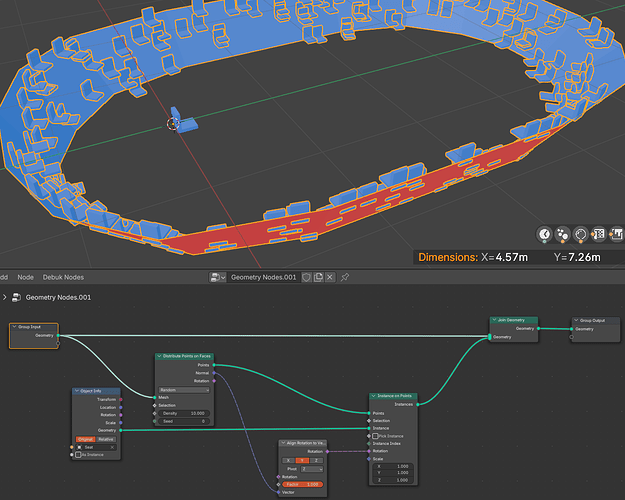Click Object Info Transform output socket
This screenshot has height=500, width=625.
121,399
